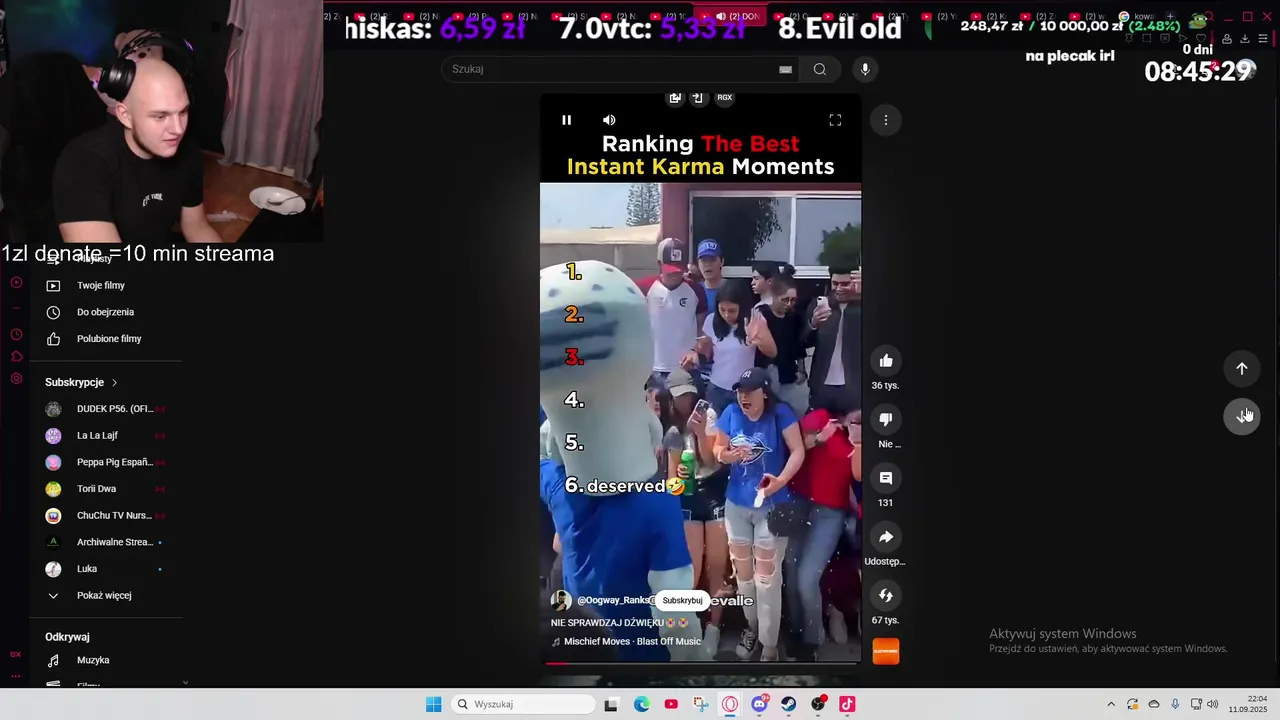Image resolution: width=1280 pixels, height=720 pixels.
Task: Subscribe using the Subskrybuj button
Action: [682, 600]
